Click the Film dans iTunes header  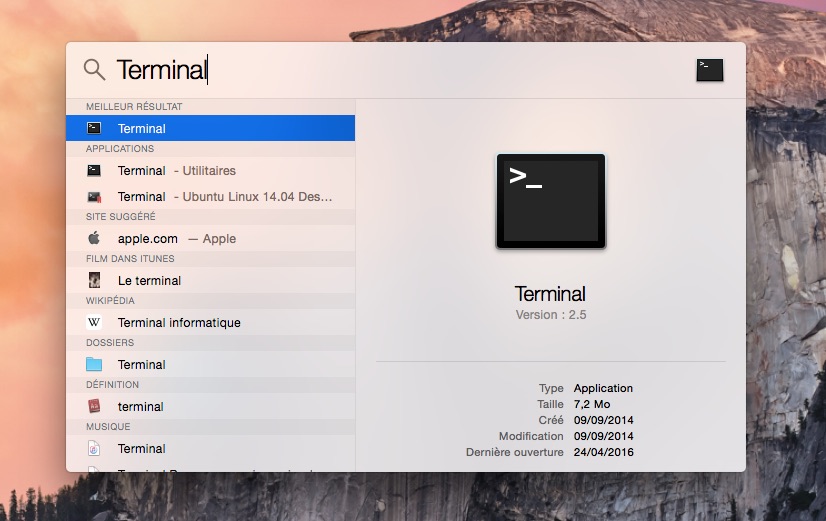130,259
